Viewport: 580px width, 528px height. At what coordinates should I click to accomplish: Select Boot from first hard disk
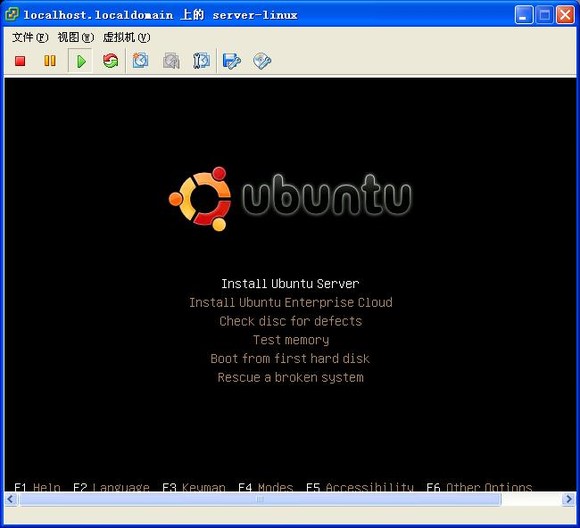[290, 359]
